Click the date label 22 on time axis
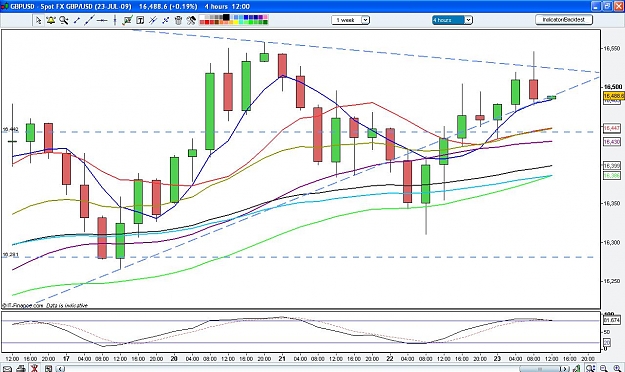Screen dimensions: 625x372 (x=390, y=358)
